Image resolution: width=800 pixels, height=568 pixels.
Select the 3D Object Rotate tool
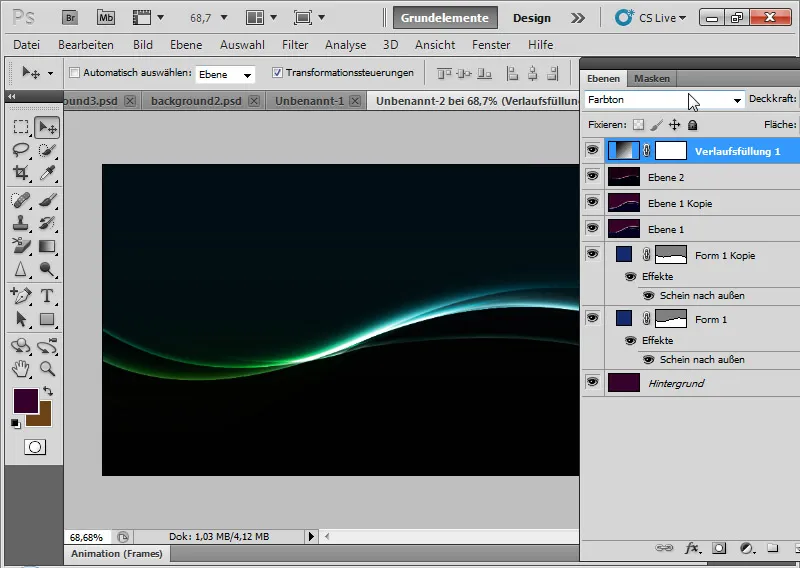tap(21, 346)
